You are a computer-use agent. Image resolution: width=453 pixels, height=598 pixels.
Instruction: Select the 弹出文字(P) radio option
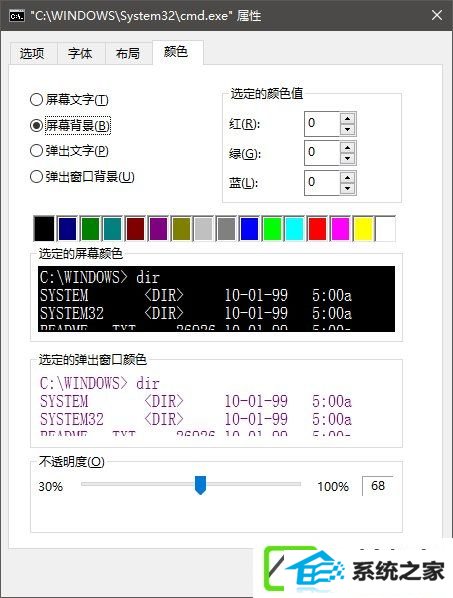coord(69,151)
